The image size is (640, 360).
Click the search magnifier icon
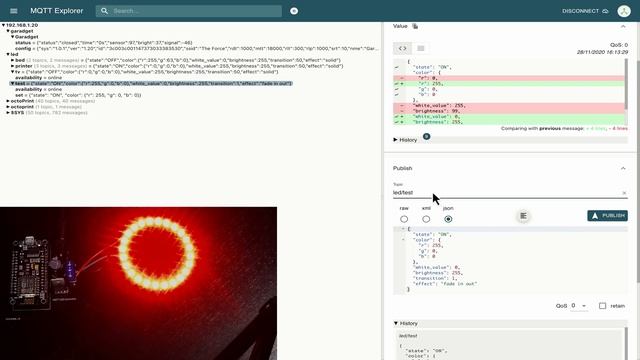[104, 11]
